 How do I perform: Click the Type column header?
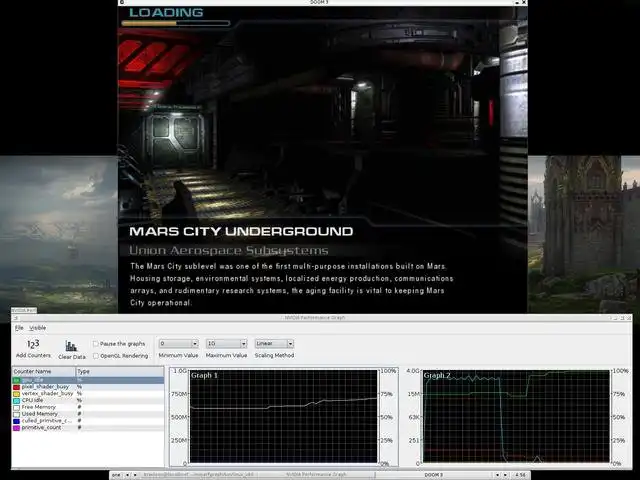[120, 371]
